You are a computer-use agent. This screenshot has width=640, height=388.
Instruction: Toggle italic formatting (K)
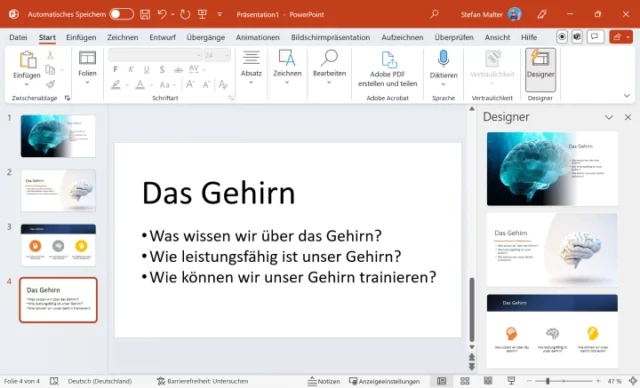click(131, 70)
